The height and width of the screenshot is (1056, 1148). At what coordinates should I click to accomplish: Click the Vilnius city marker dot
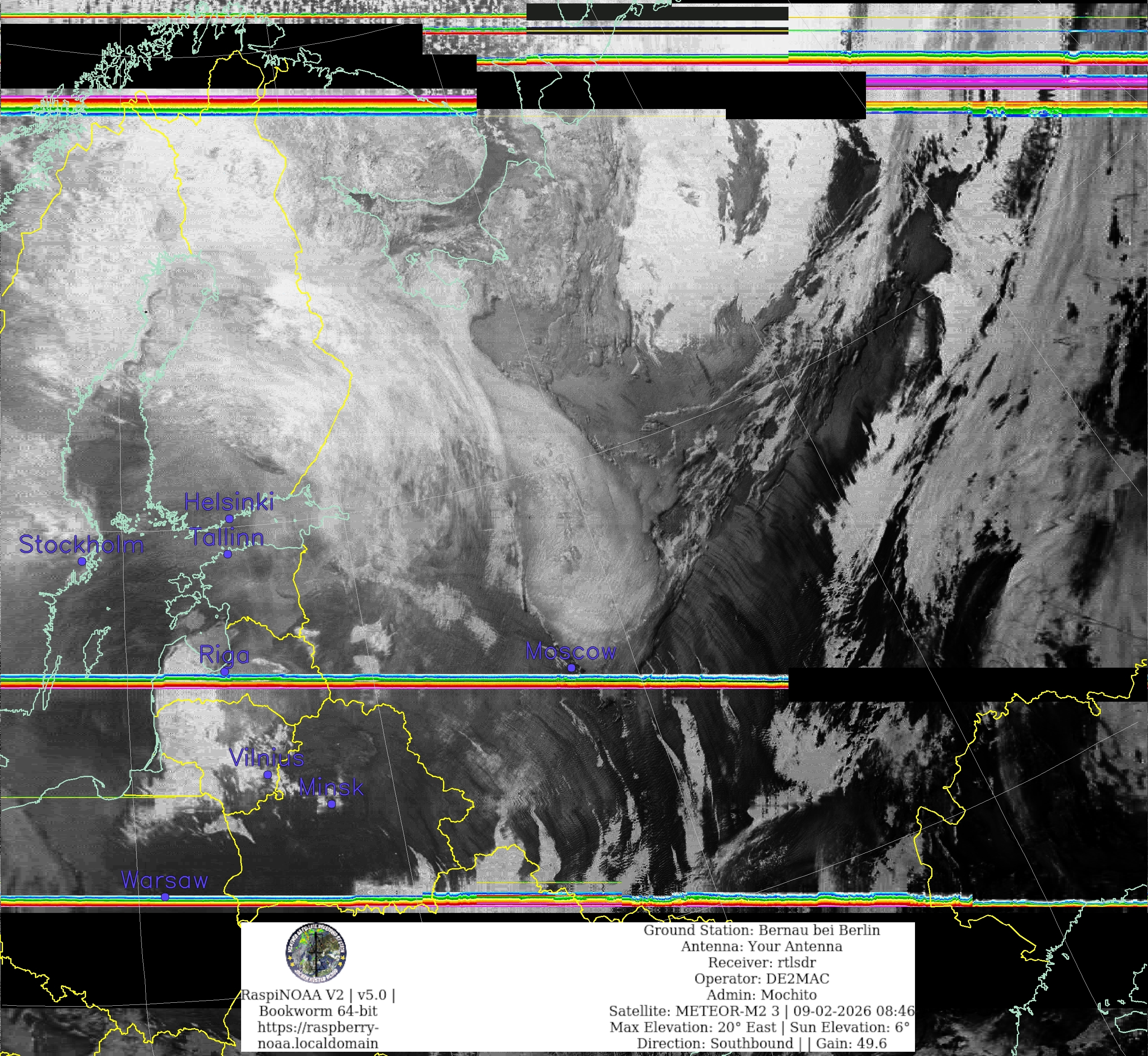[x=268, y=775]
